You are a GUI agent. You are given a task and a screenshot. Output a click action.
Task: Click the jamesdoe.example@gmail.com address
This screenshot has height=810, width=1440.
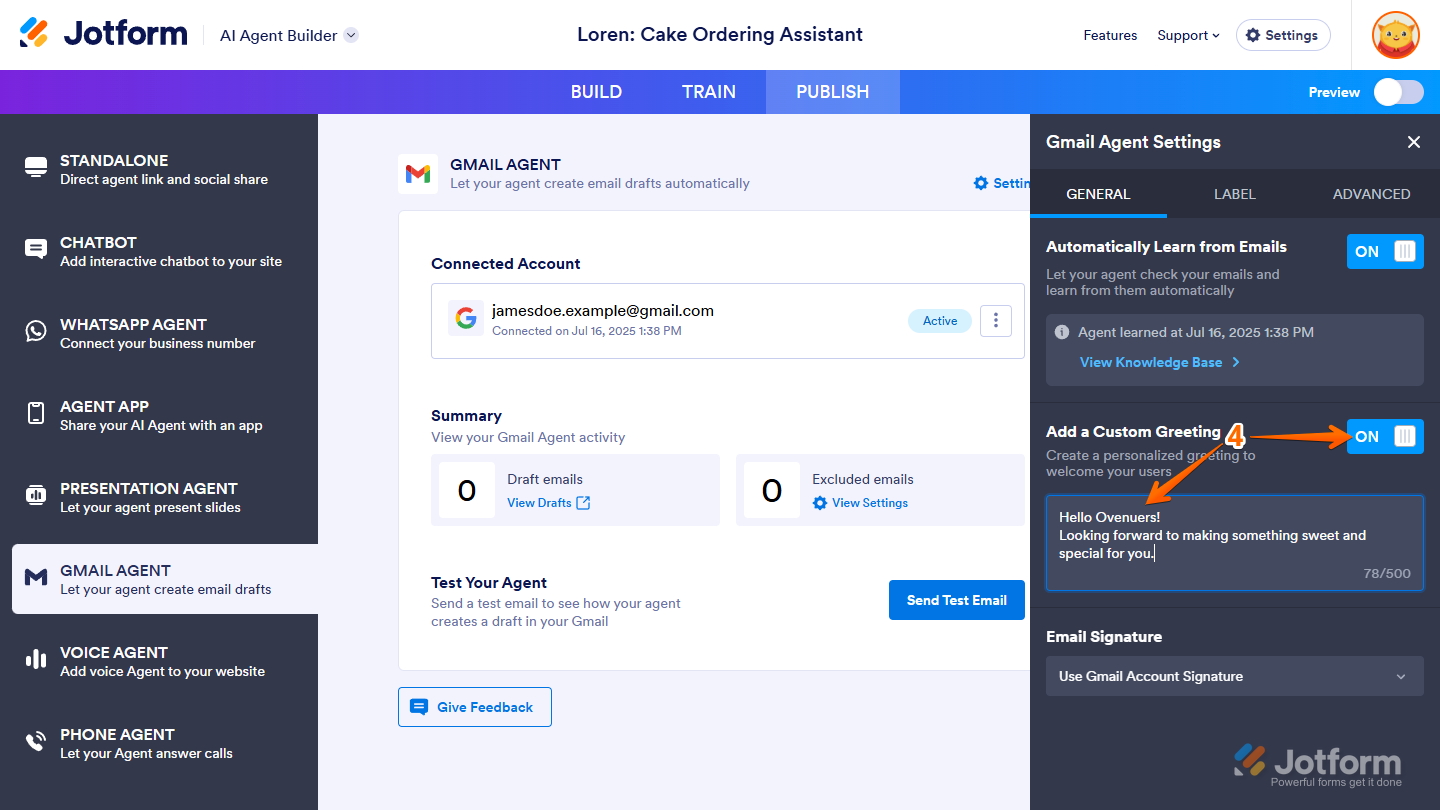pos(603,310)
